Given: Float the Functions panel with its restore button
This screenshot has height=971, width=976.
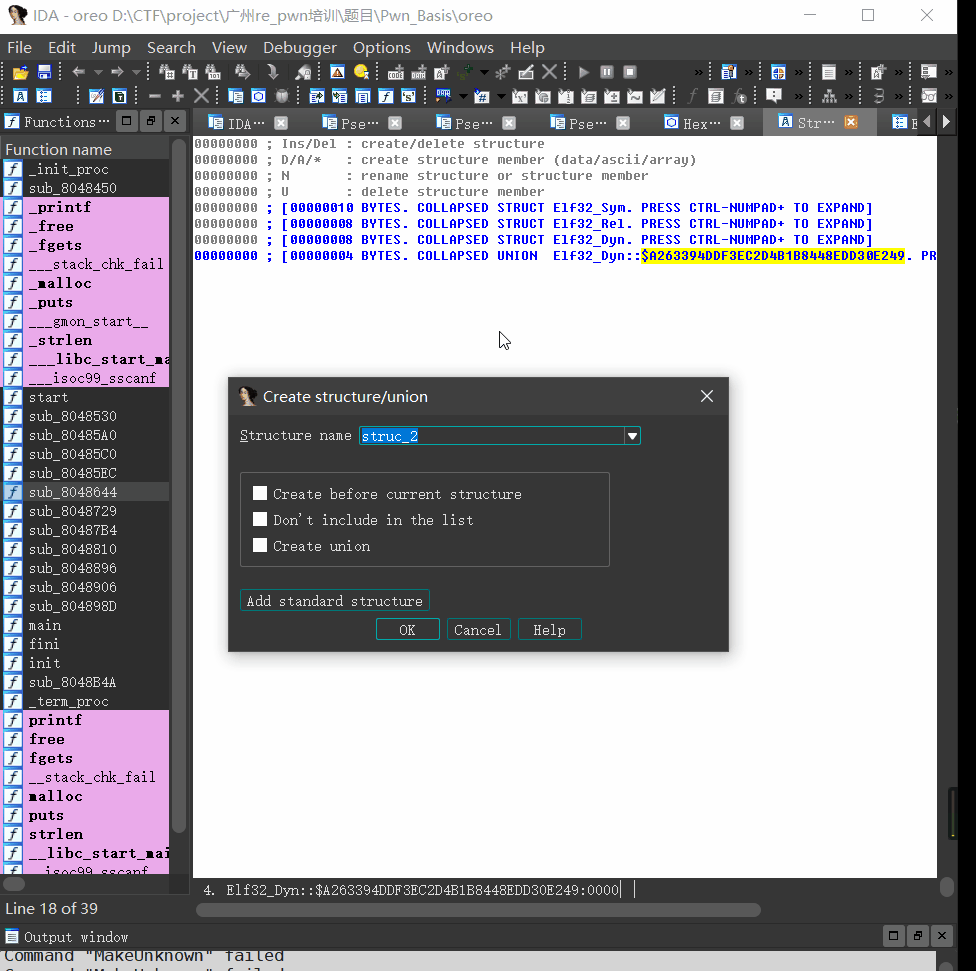Looking at the screenshot, I should 151,121.
